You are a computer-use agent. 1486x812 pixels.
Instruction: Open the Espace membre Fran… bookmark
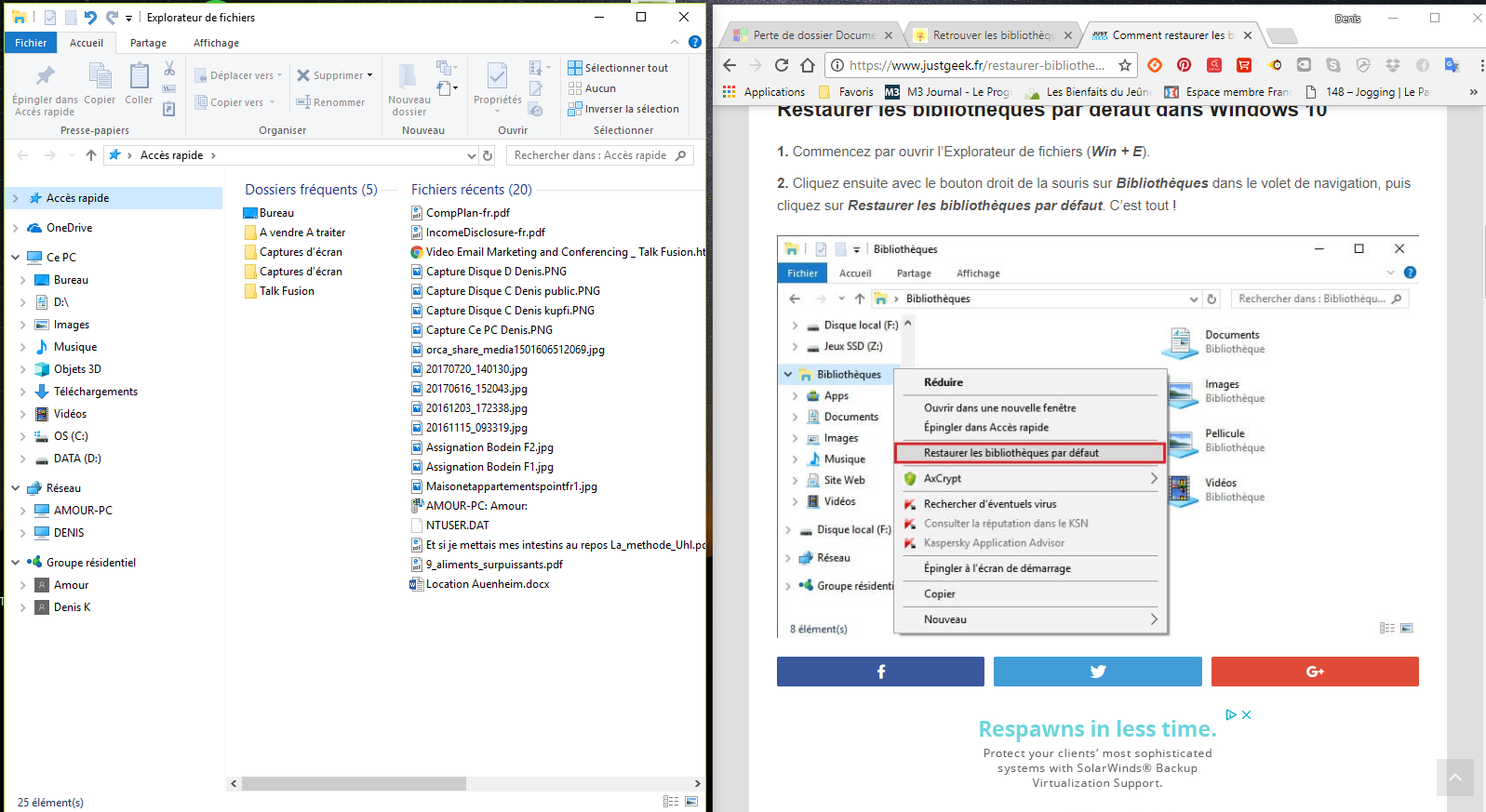coord(1227,92)
